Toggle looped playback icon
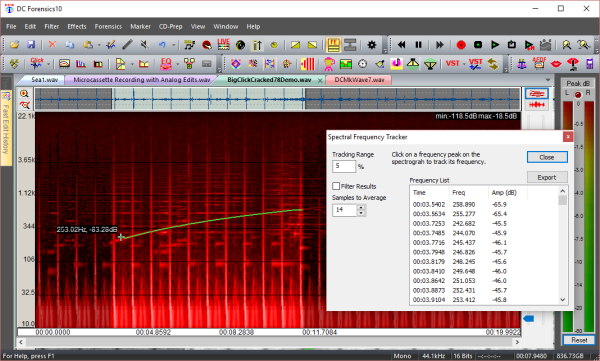The width and height of the screenshot is (600, 361). [512, 45]
